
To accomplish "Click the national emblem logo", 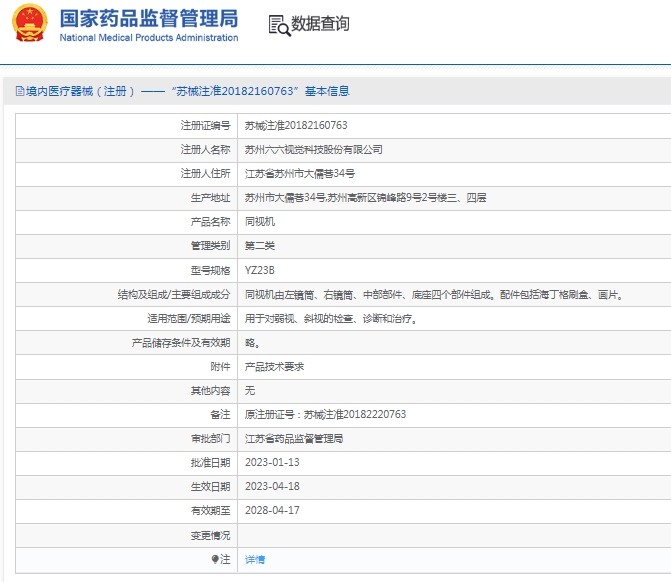I will 29,23.
